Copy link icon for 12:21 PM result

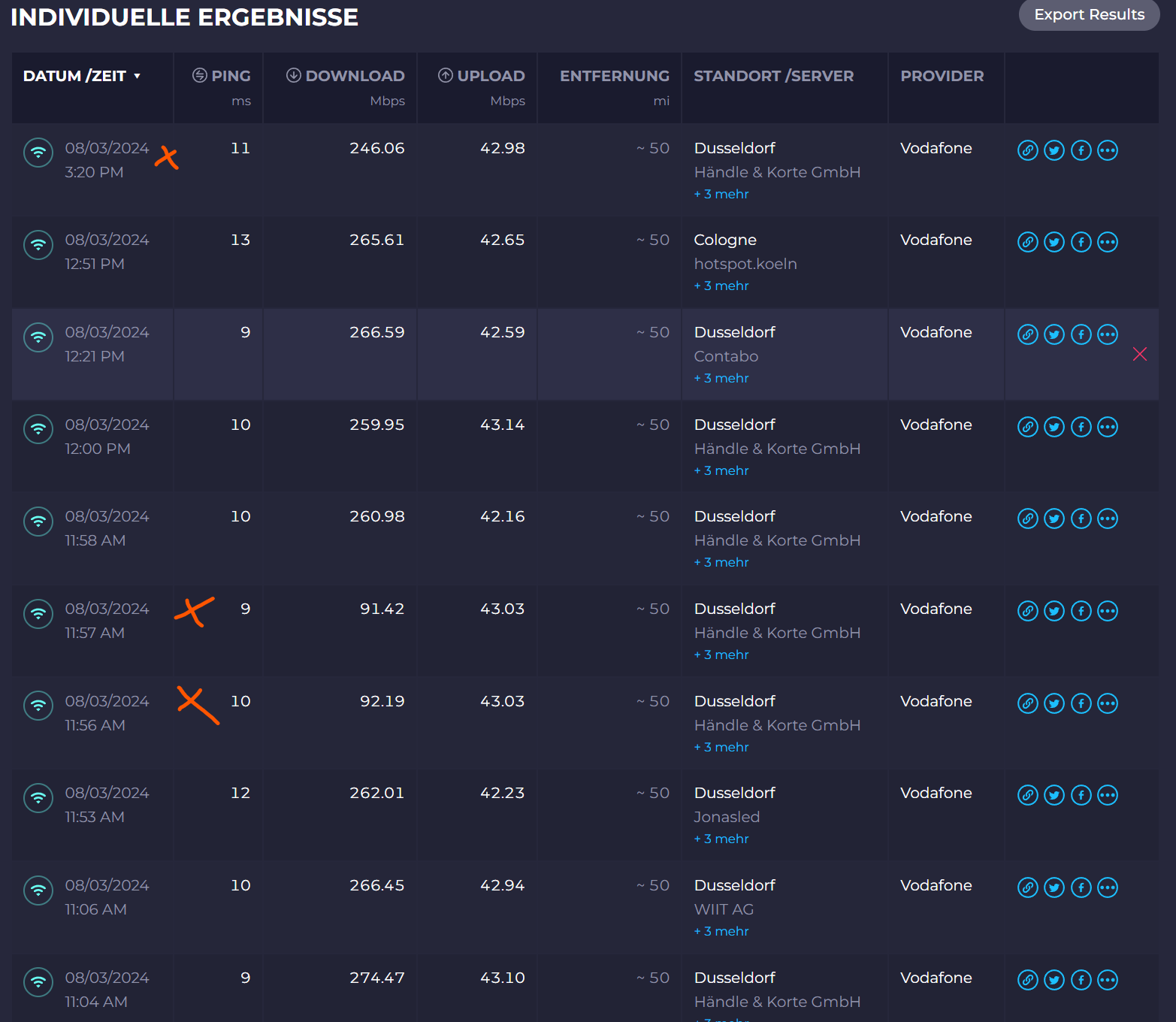pyautogui.click(x=1028, y=334)
